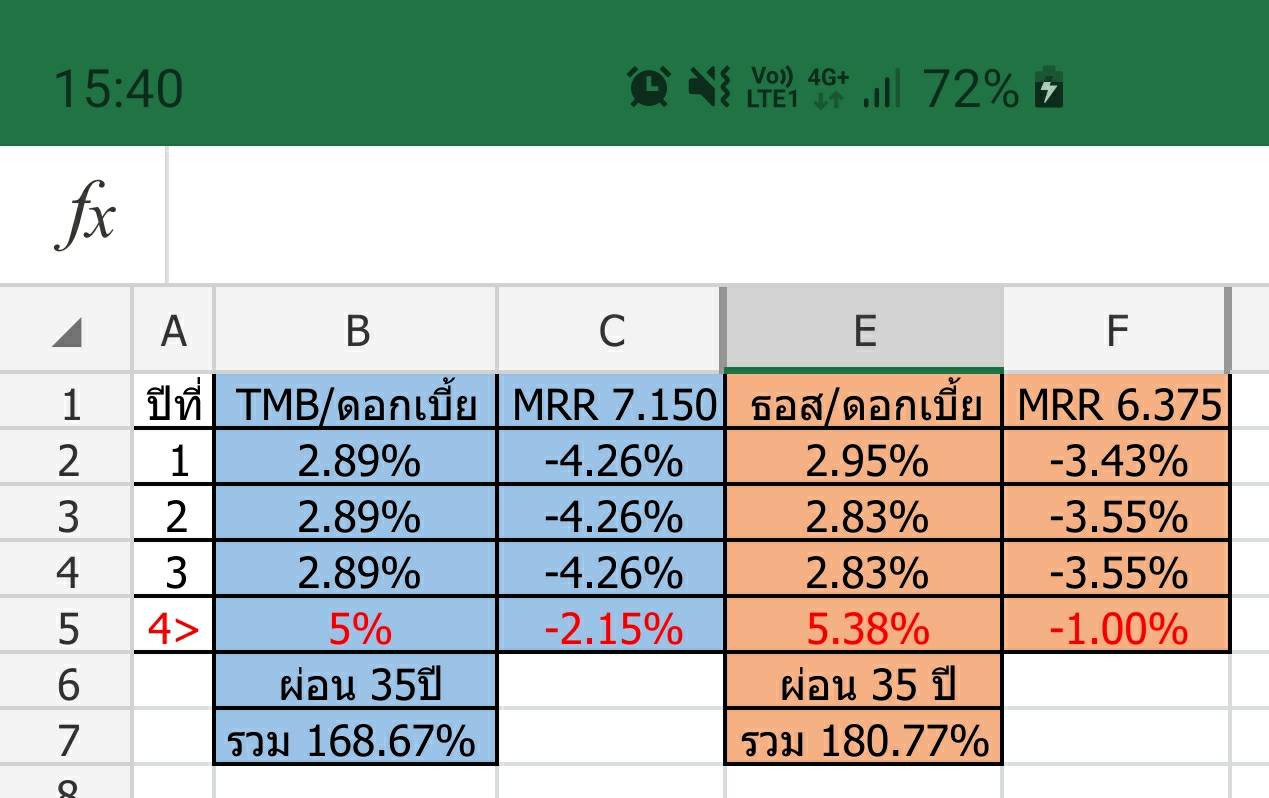1269x798 pixels.
Task: Tap the VoLTE LTE1 status icon
Action: [773, 88]
